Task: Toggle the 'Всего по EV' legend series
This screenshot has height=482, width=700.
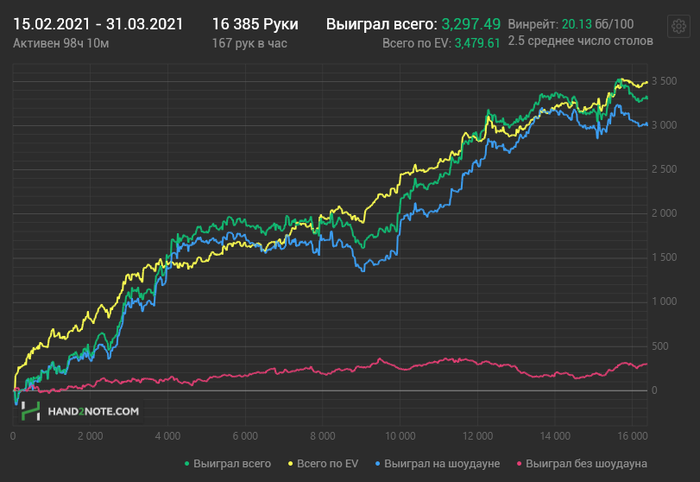Action: (x=323, y=464)
